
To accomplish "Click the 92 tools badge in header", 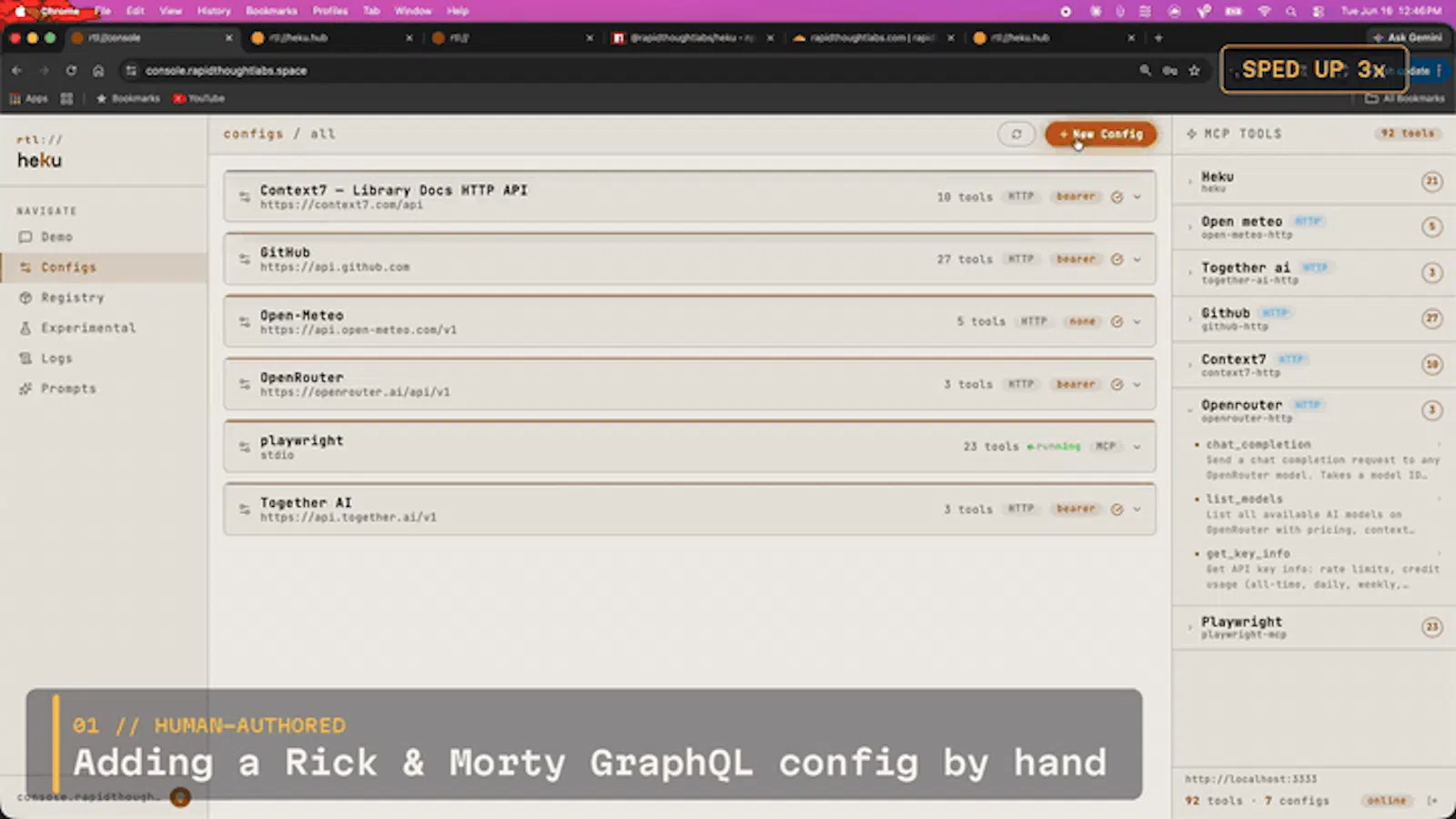I will point(1407,134).
